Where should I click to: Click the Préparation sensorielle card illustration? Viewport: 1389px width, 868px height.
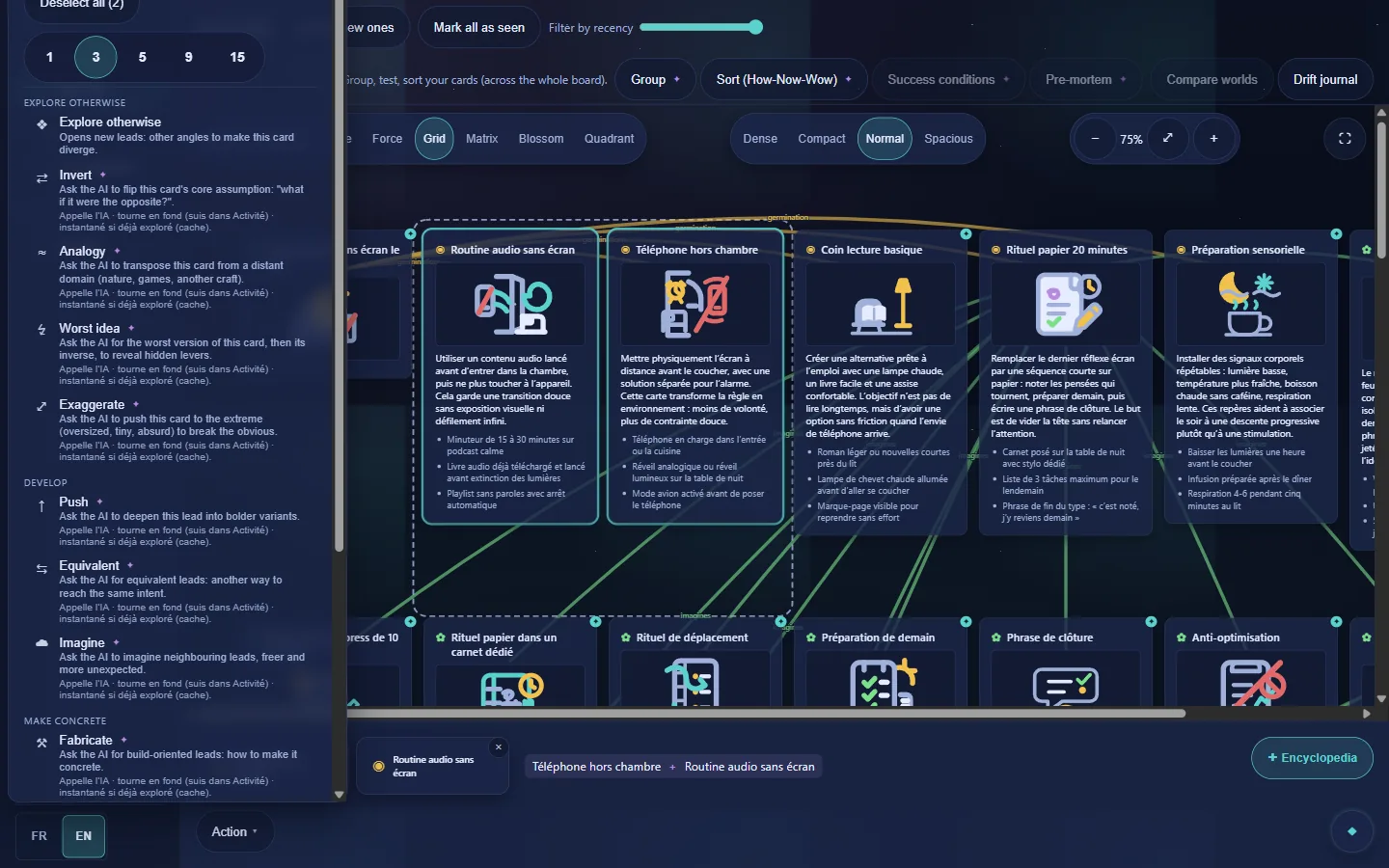(1251, 304)
